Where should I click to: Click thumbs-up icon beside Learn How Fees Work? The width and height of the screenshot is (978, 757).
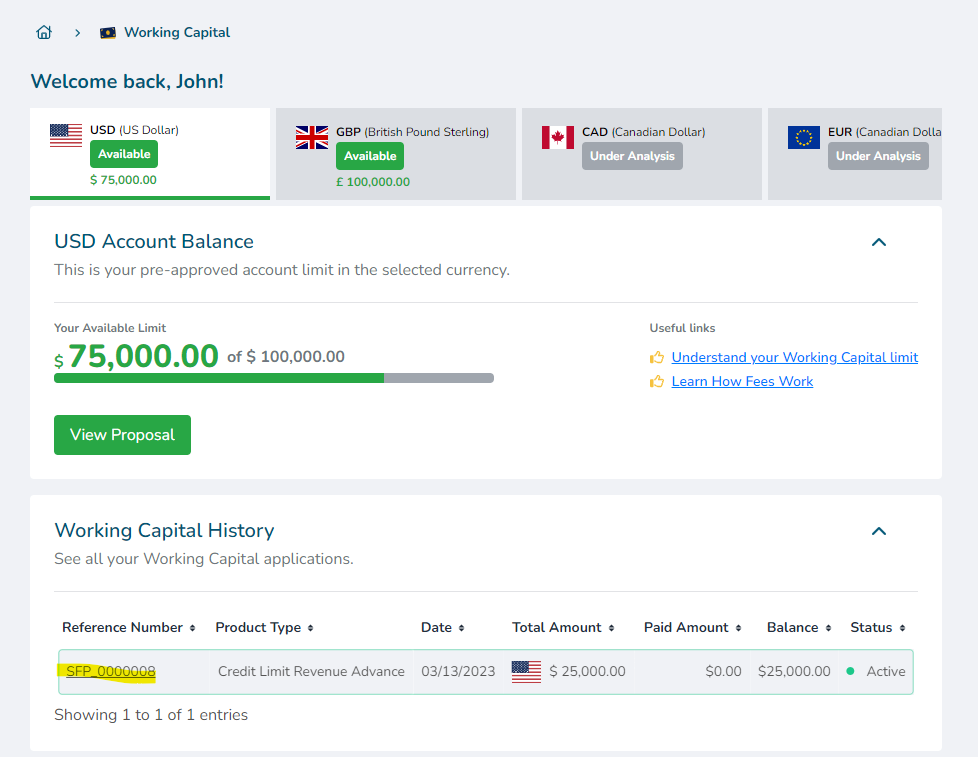tap(657, 381)
